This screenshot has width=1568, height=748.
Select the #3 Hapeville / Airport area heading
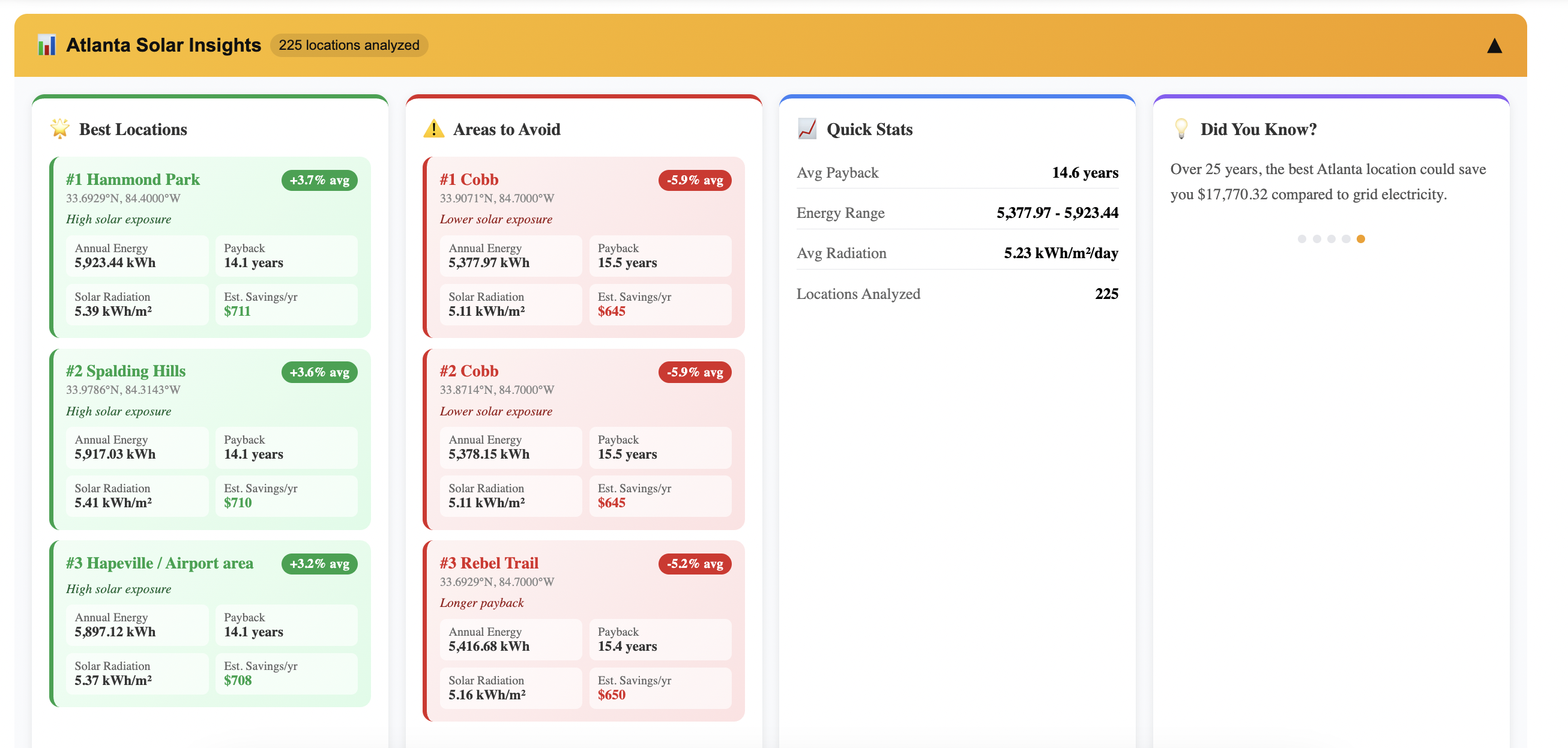point(160,563)
